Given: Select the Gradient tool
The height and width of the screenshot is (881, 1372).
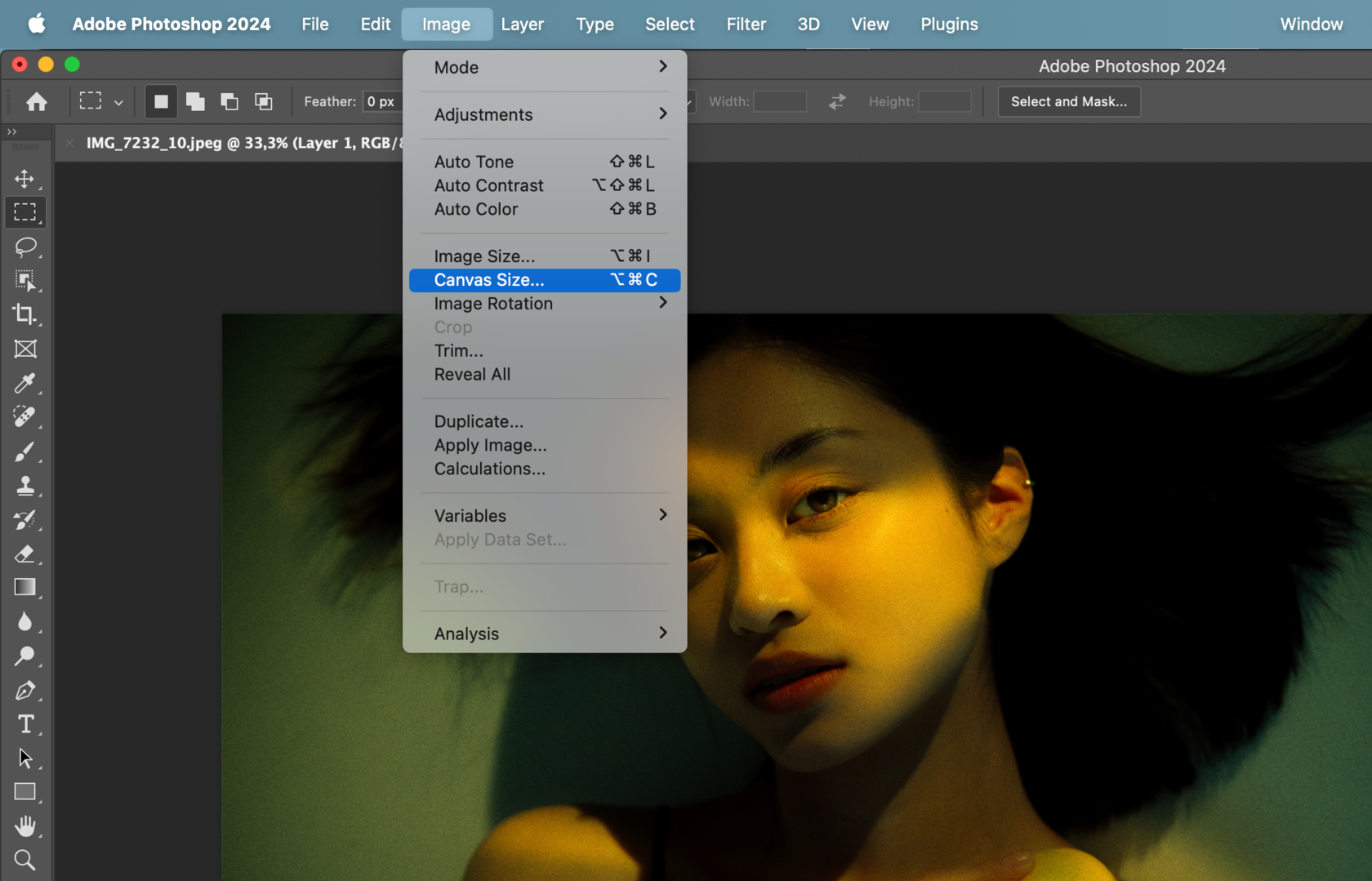Looking at the screenshot, I should [x=25, y=587].
